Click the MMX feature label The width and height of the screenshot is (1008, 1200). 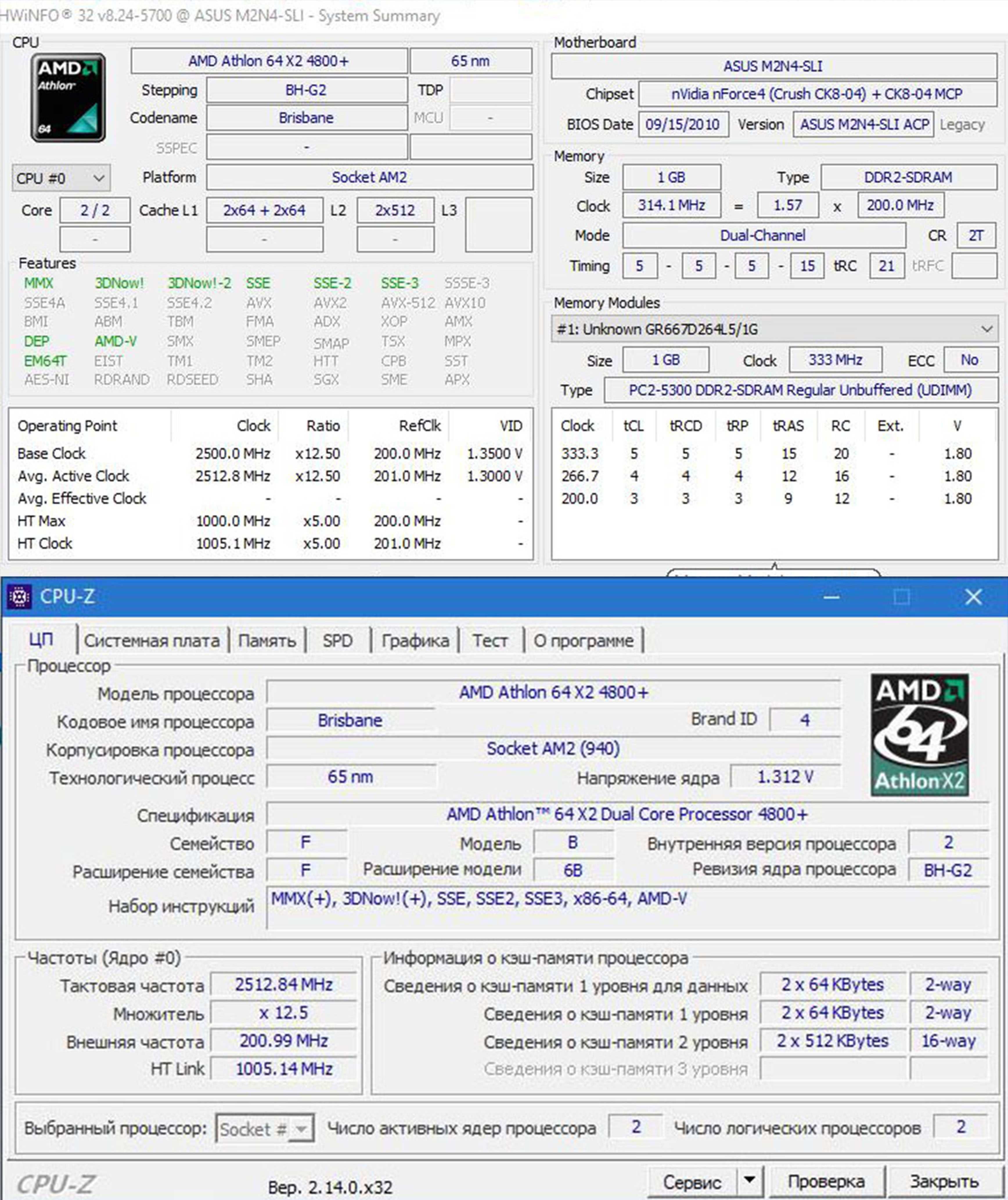39,283
